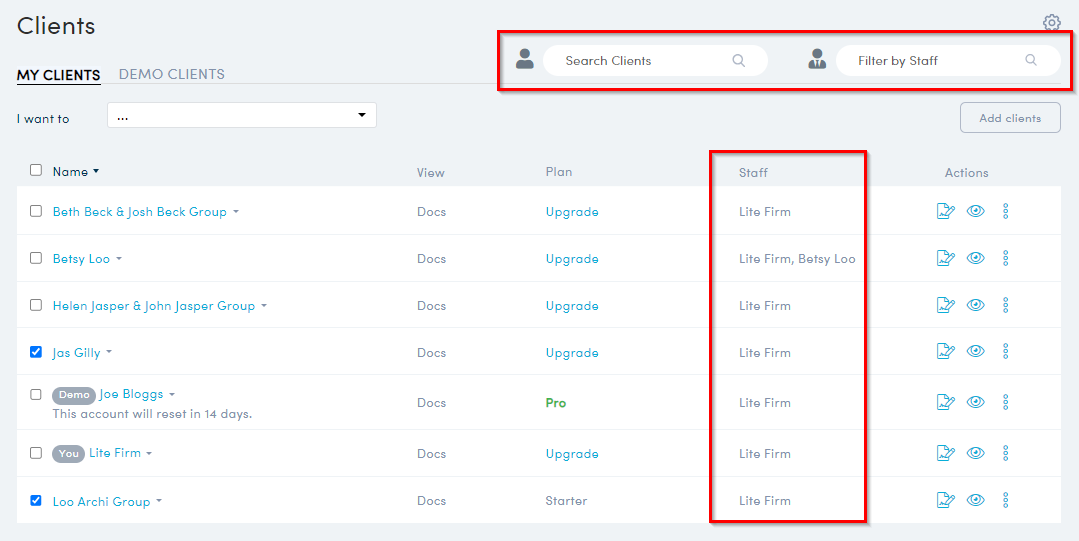1079x541 pixels.
Task: Toggle the select-all checkbox beside Name
Action: [36, 170]
